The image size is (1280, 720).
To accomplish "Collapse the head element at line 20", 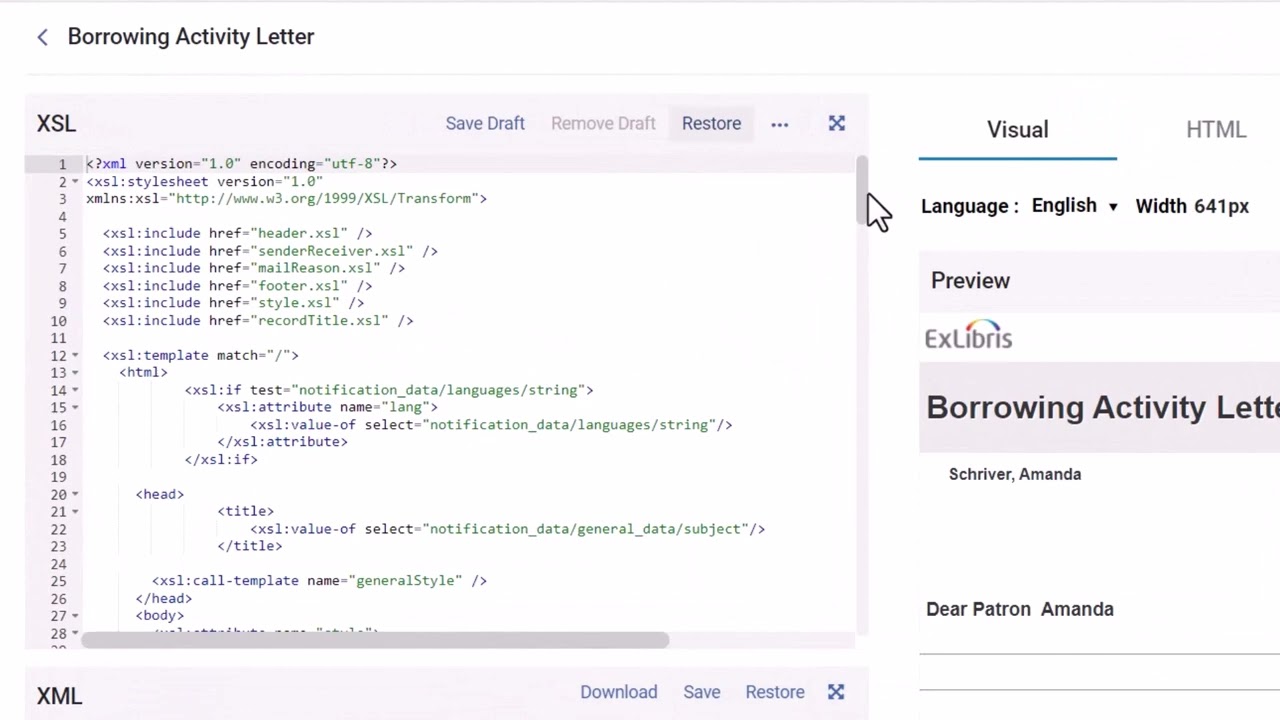I will point(75,495).
